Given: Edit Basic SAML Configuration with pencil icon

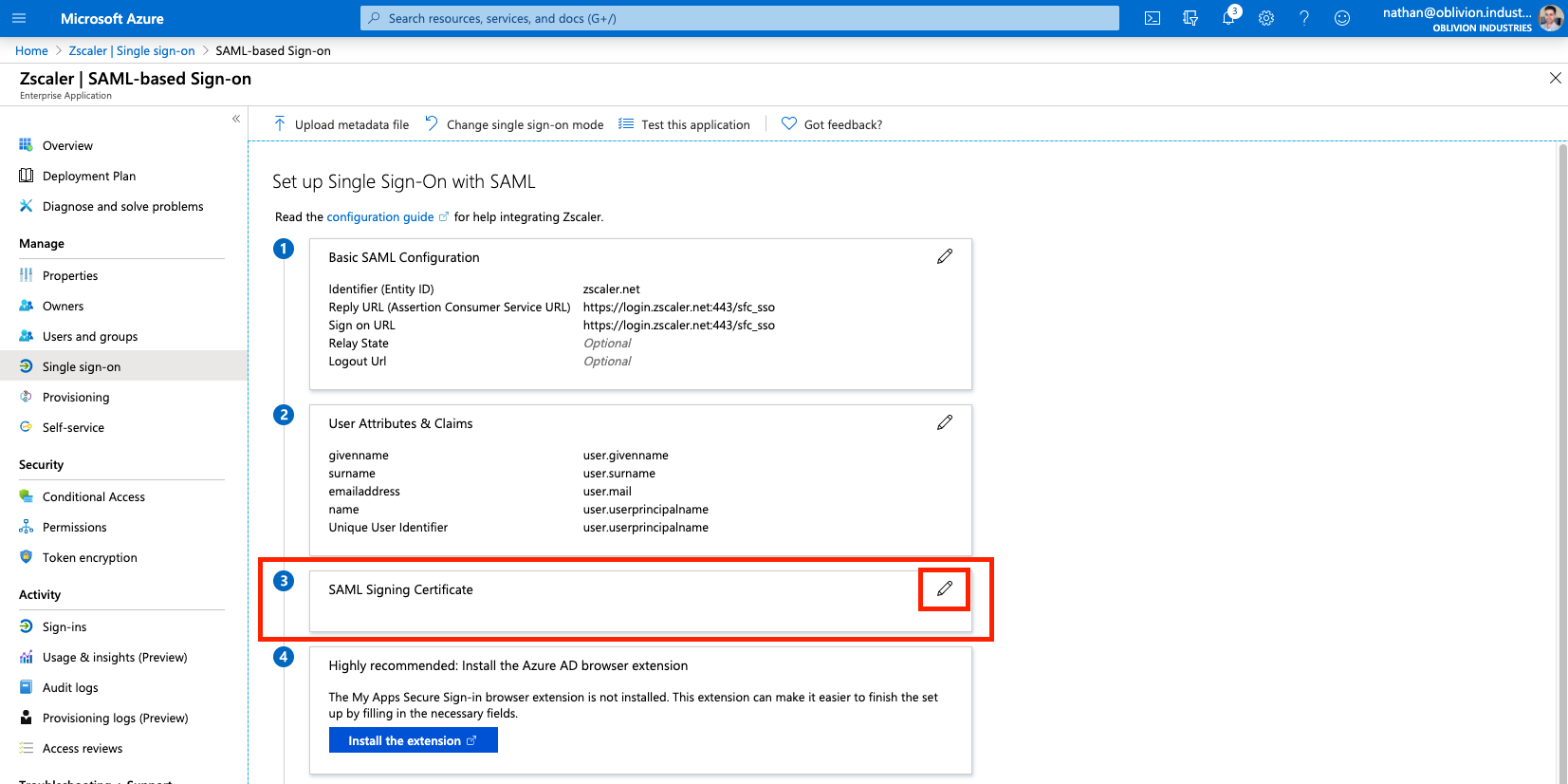Looking at the screenshot, I should [x=945, y=256].
